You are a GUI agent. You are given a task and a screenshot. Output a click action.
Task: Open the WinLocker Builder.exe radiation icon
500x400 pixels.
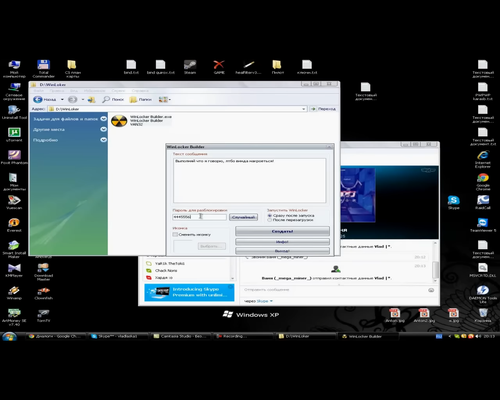click(119, 121)
